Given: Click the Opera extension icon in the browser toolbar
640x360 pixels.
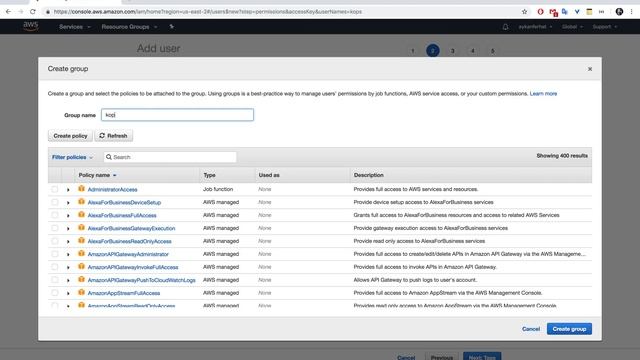Looking at the screenshot, I should coord(540,12).
